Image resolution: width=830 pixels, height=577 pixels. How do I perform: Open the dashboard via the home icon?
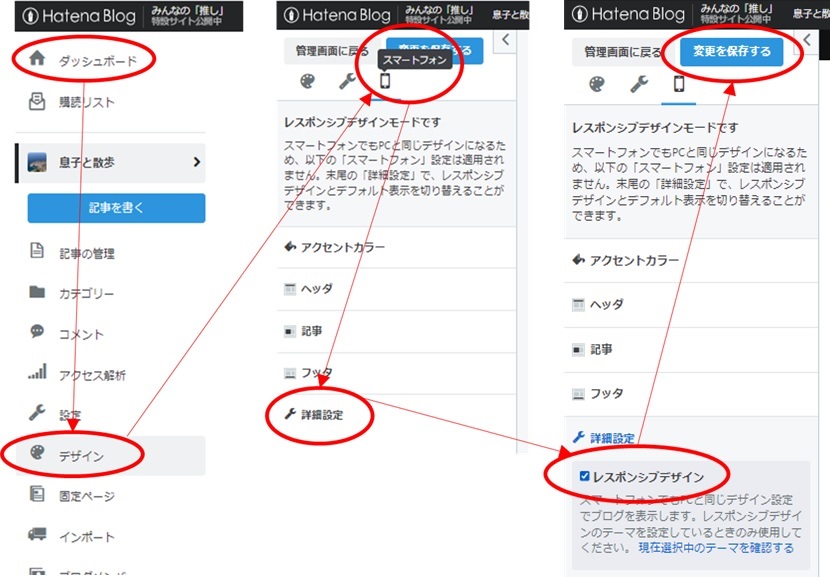37,58
